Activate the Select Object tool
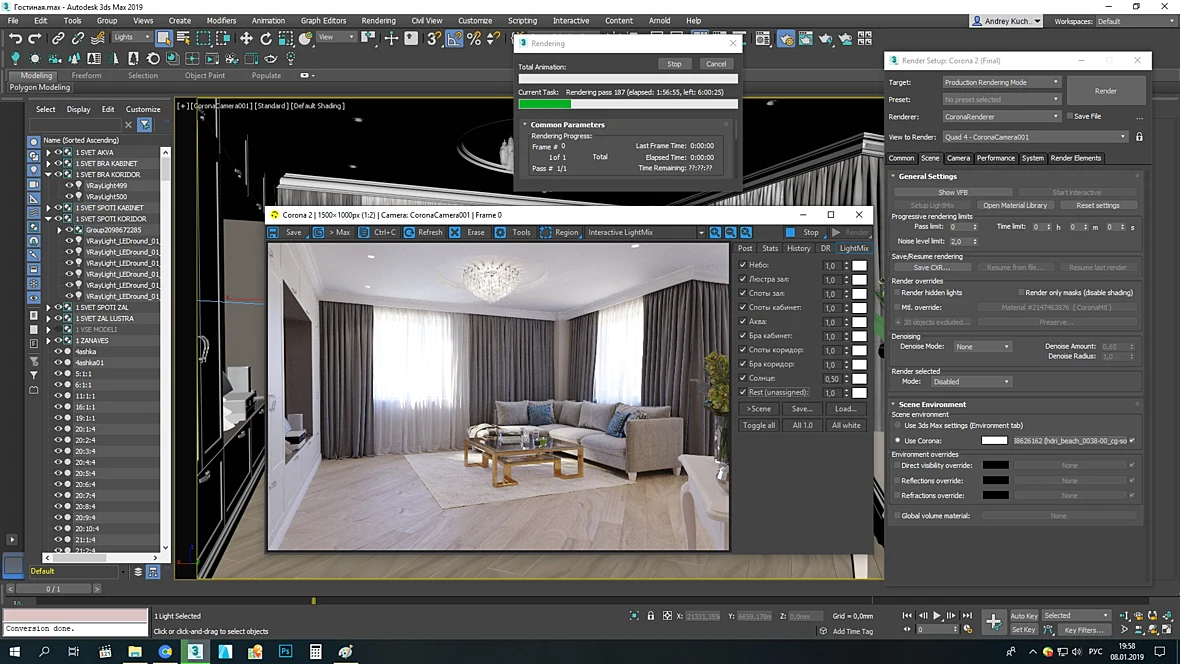 coord(163,38)
